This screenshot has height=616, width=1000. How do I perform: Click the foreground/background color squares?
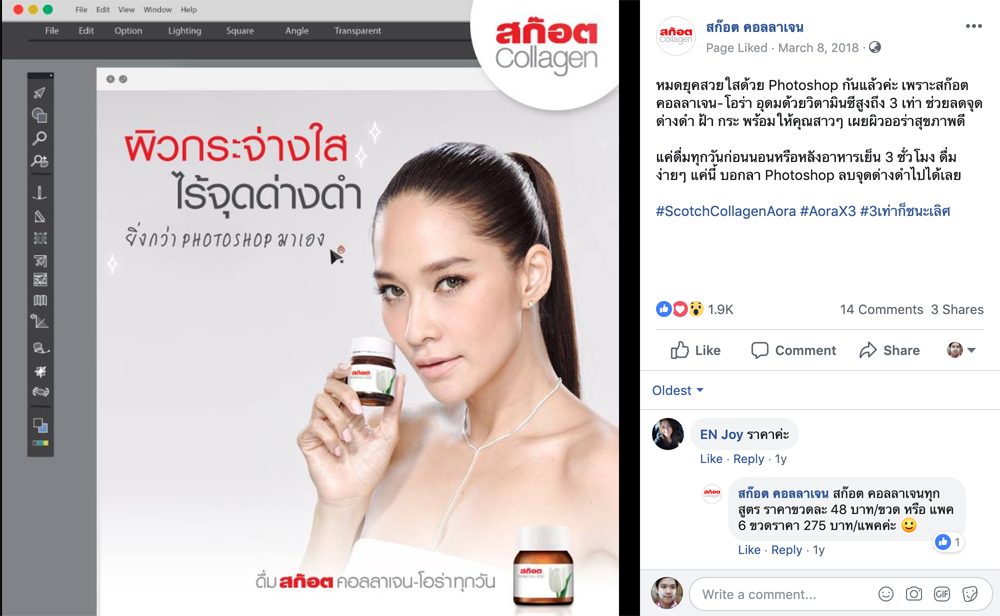[x=40, y=425]
